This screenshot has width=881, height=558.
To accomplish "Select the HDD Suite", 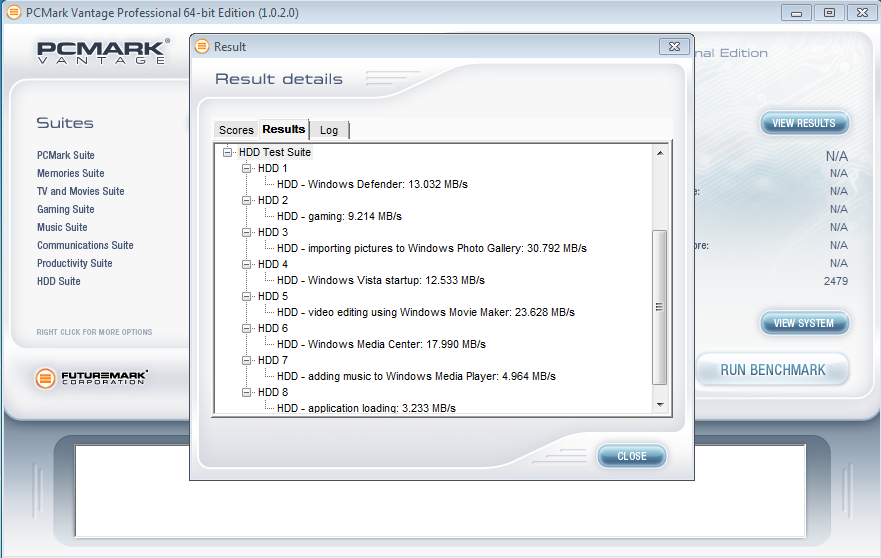I will (59, 281).
